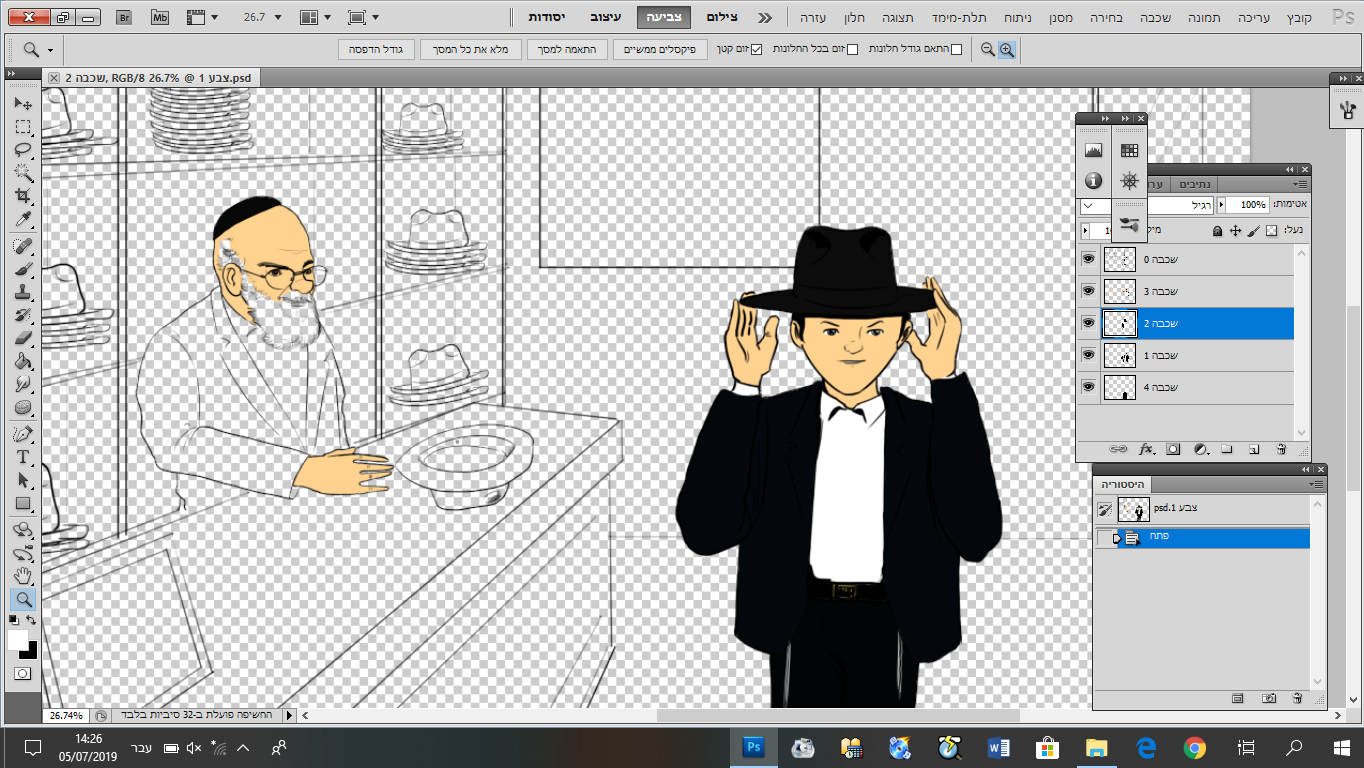Open the zoom level 26.7 dropdown

tap(277, 18)
